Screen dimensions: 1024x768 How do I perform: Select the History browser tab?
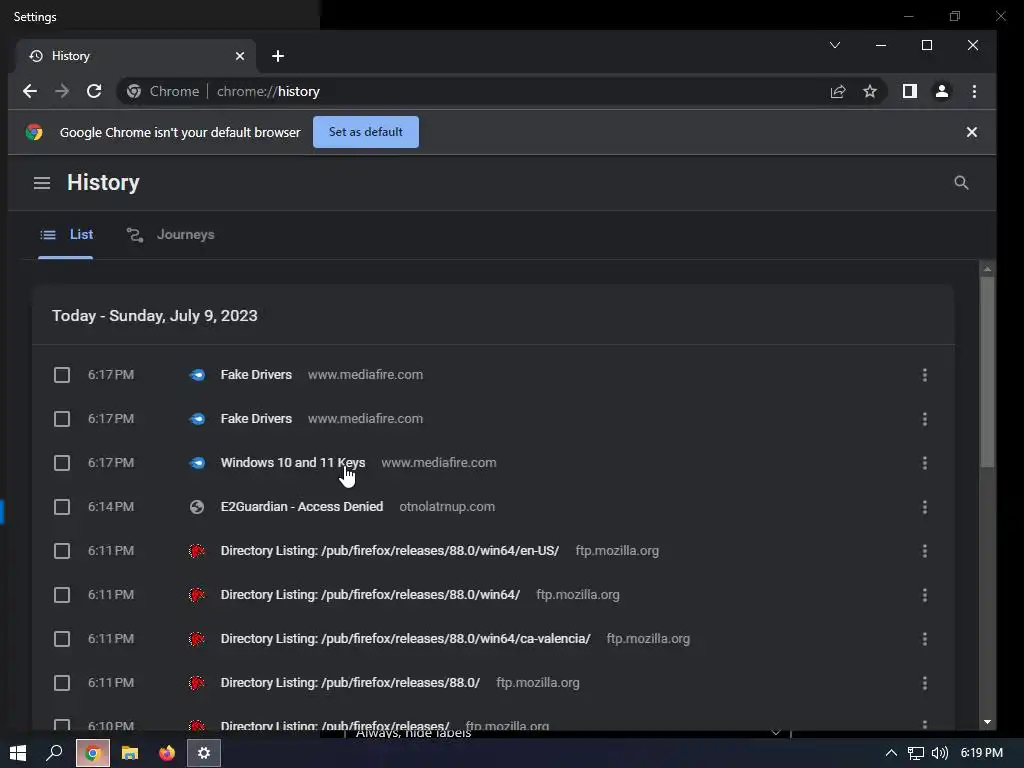point(136,56)
